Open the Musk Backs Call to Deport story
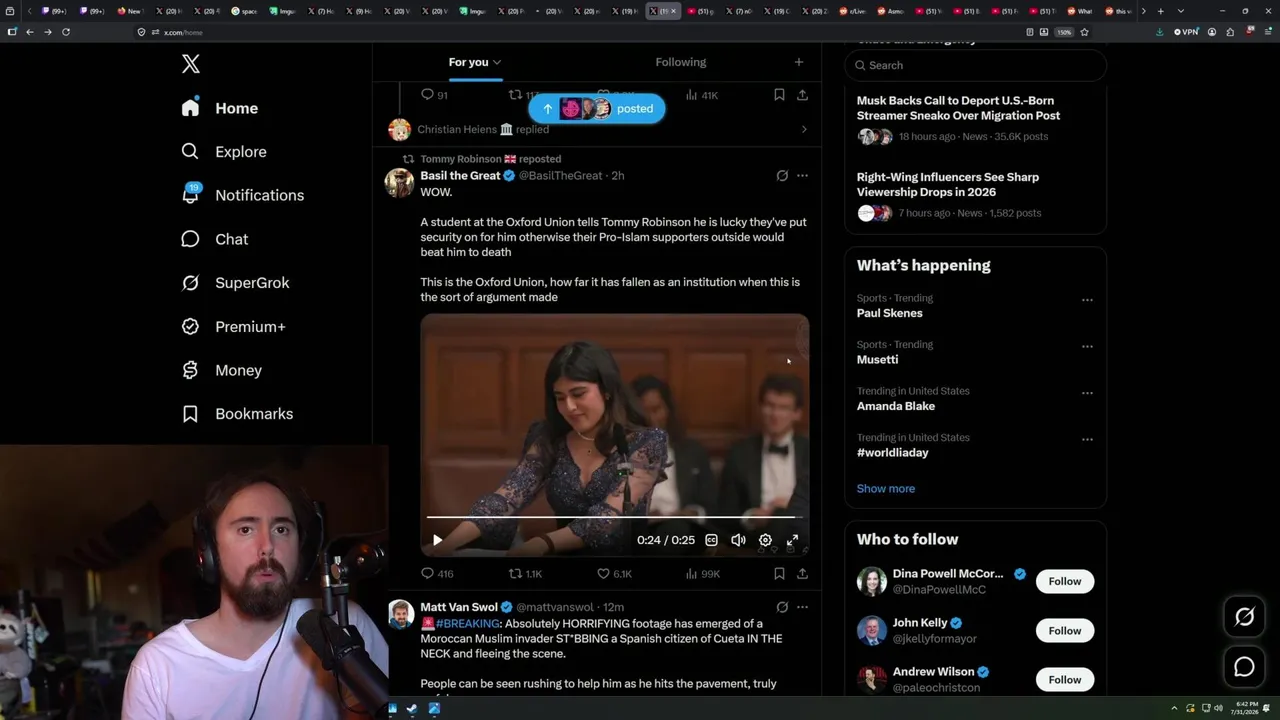 coord(958,108)
